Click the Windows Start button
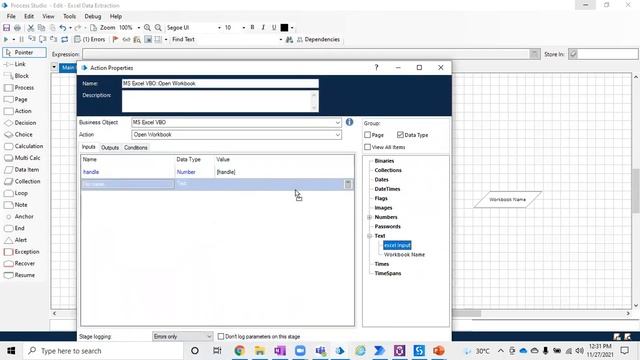 [x=11, y=351]
